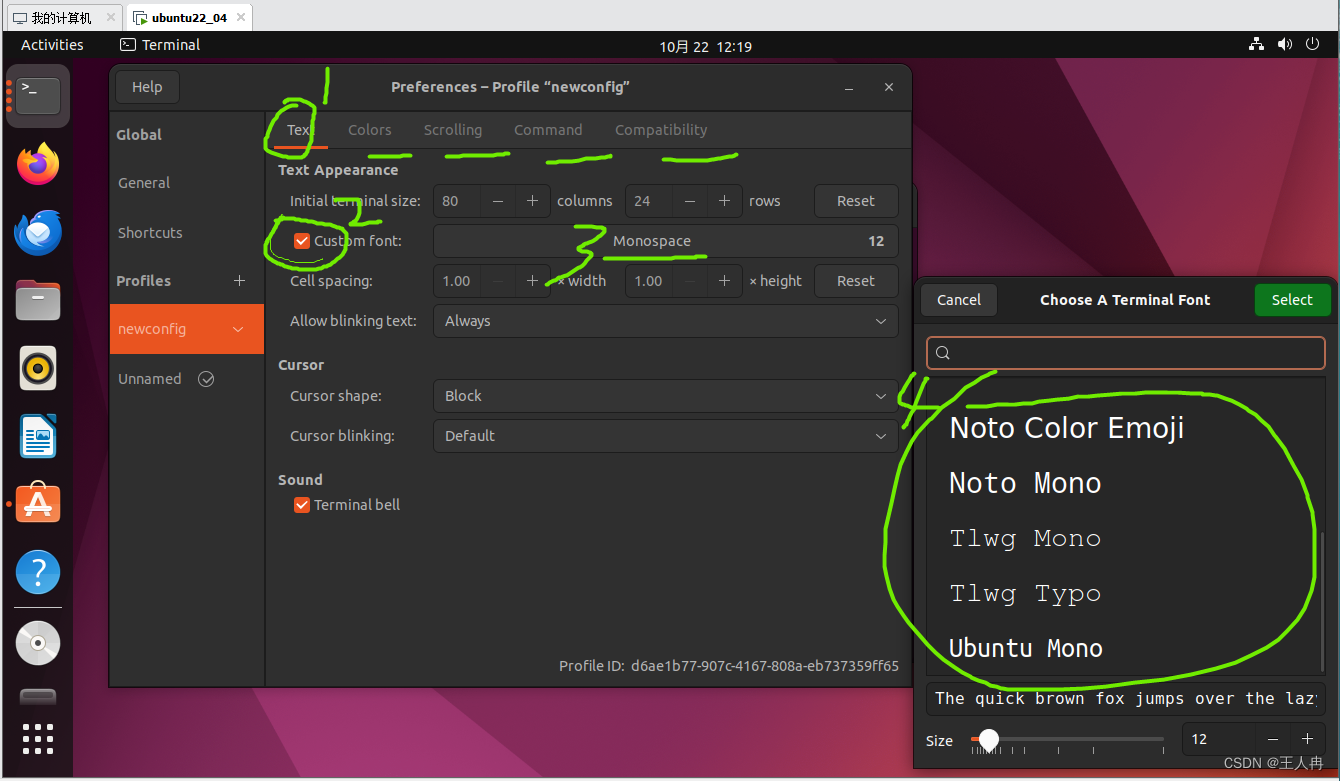Click the search icon in font chooser
The image size is (1340, 781).
(x=943, y=353)
